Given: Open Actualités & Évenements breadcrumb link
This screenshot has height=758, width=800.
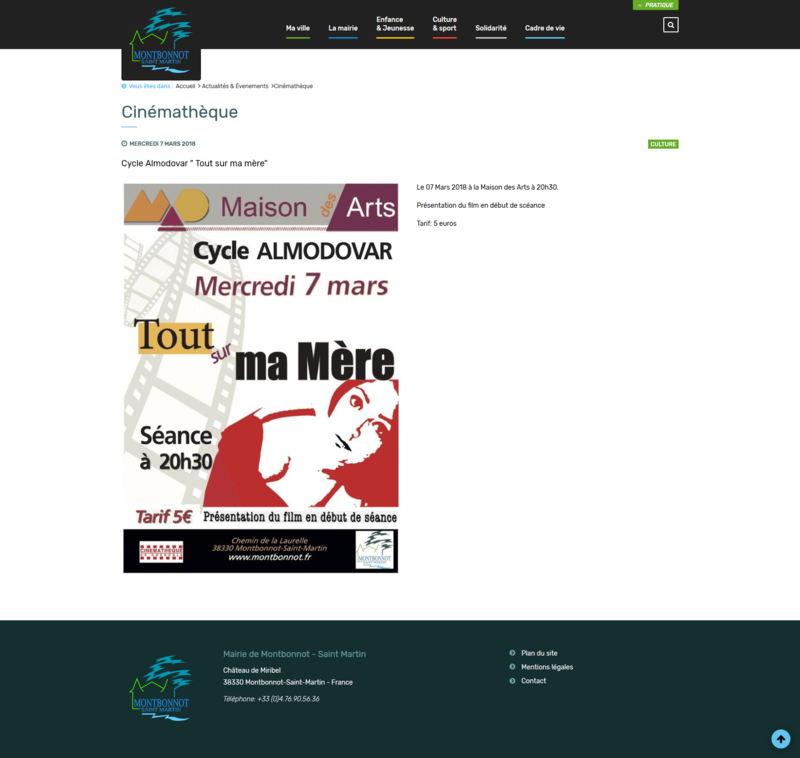Looking at the screenshot, I should point(235,86).
